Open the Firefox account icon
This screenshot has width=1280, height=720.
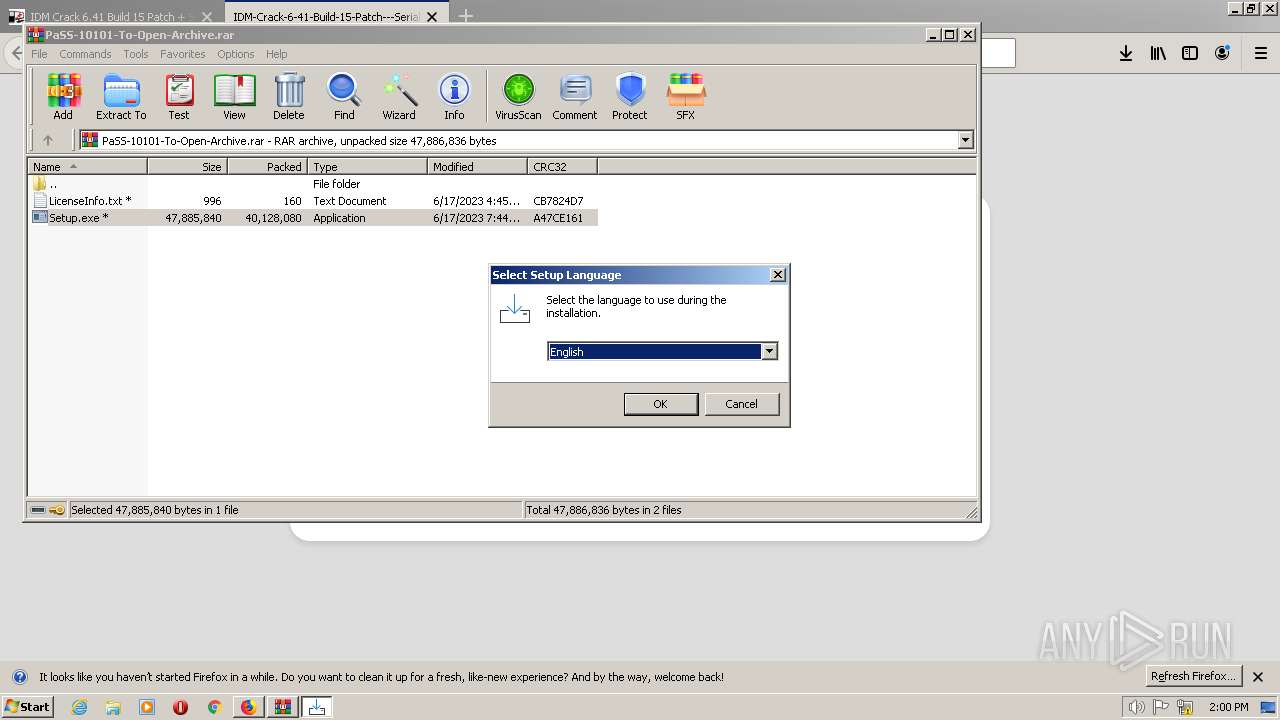[x=1222, y=53]
